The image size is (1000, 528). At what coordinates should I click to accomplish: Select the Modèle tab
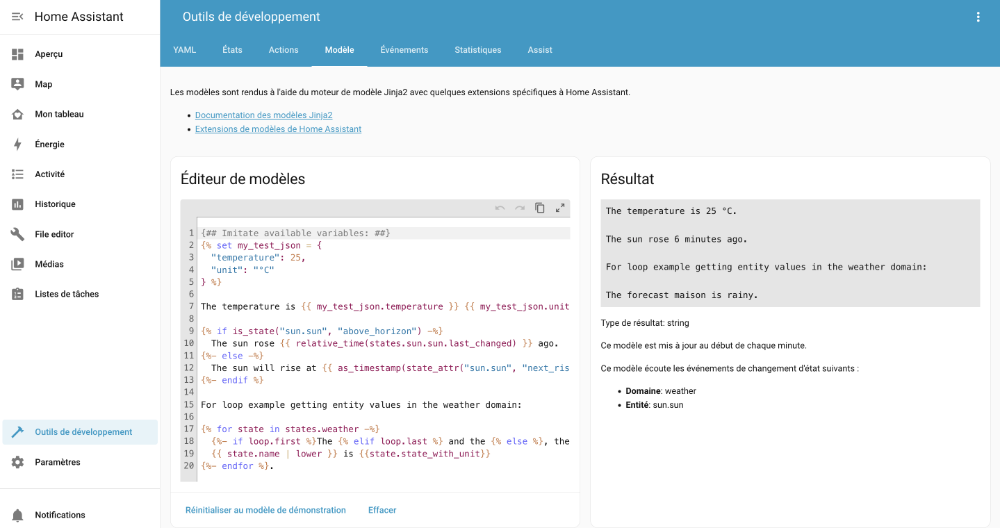click(x=339, y=50)
